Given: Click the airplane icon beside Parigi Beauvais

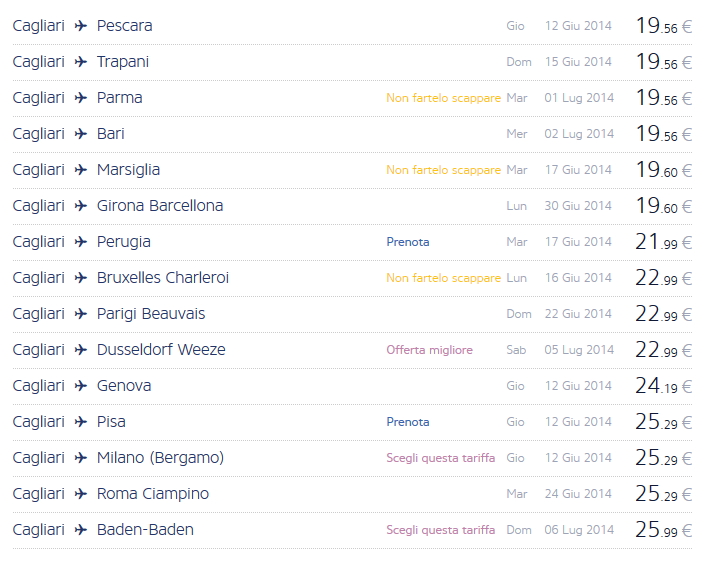Looking at the screenshot, I should pyautogui.click(x=81, y=314).
